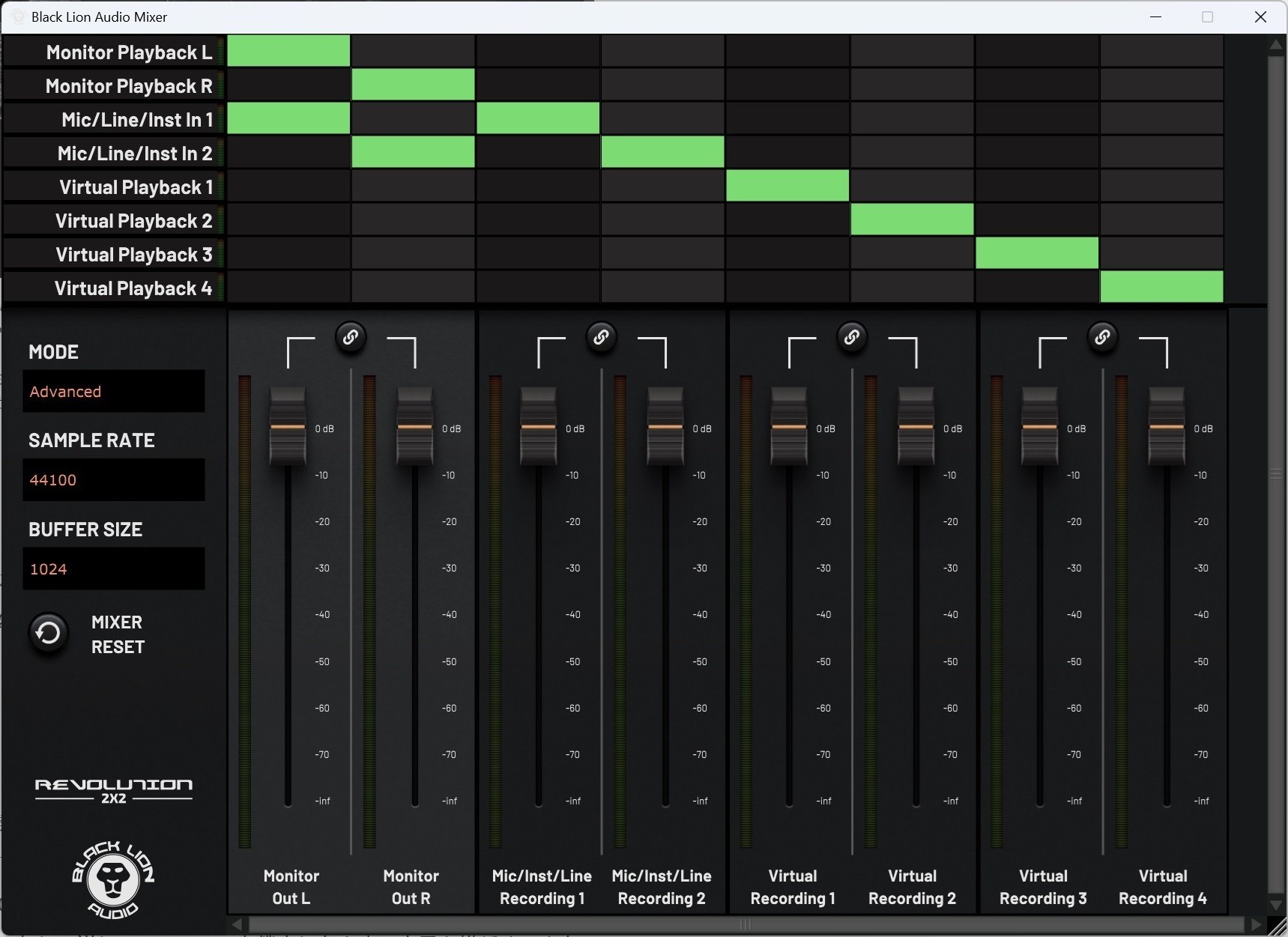The width and height of the screenshot is (1288, 937).
Task: Click the Monitor Out L volume fader
Action: click(288, 428)
